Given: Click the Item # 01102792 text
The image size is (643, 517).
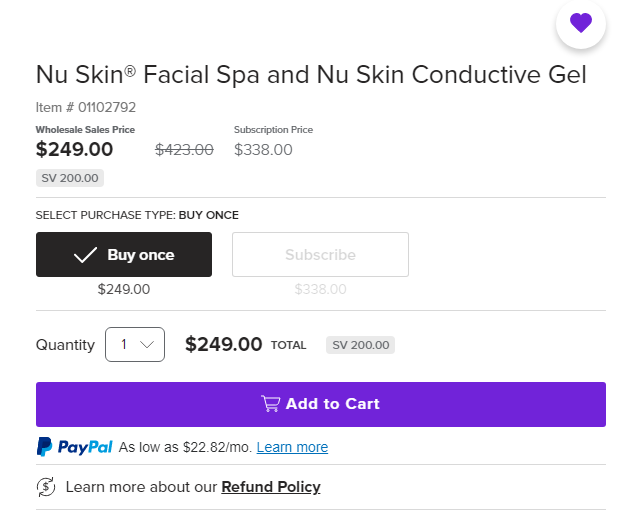Looking at the screenshot, I should point(86,107).
